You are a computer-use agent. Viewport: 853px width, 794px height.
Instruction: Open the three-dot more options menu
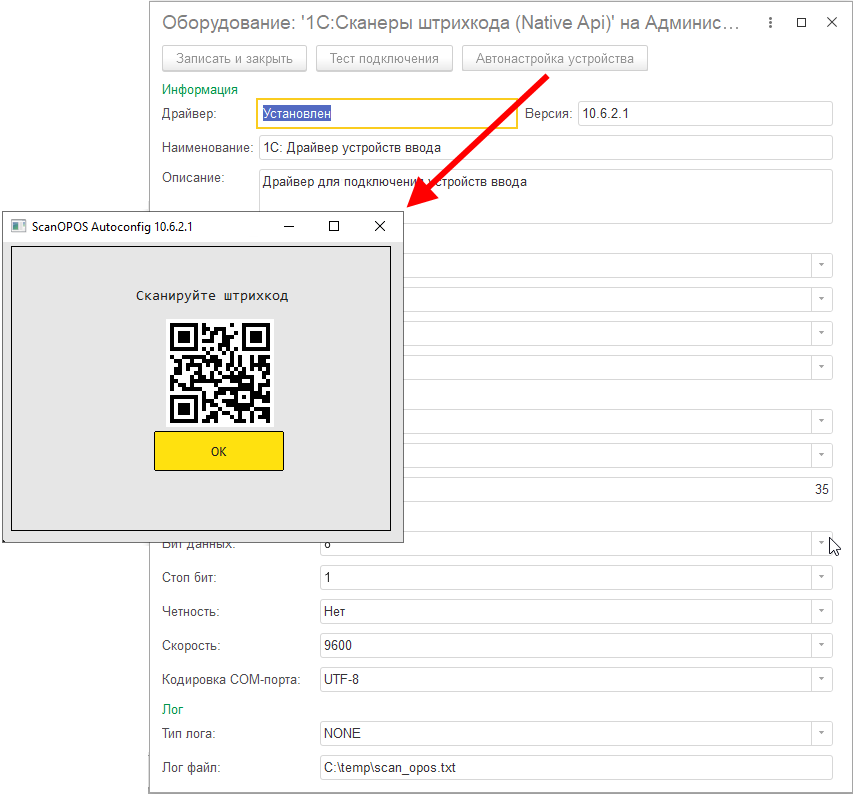coord(770,23)
